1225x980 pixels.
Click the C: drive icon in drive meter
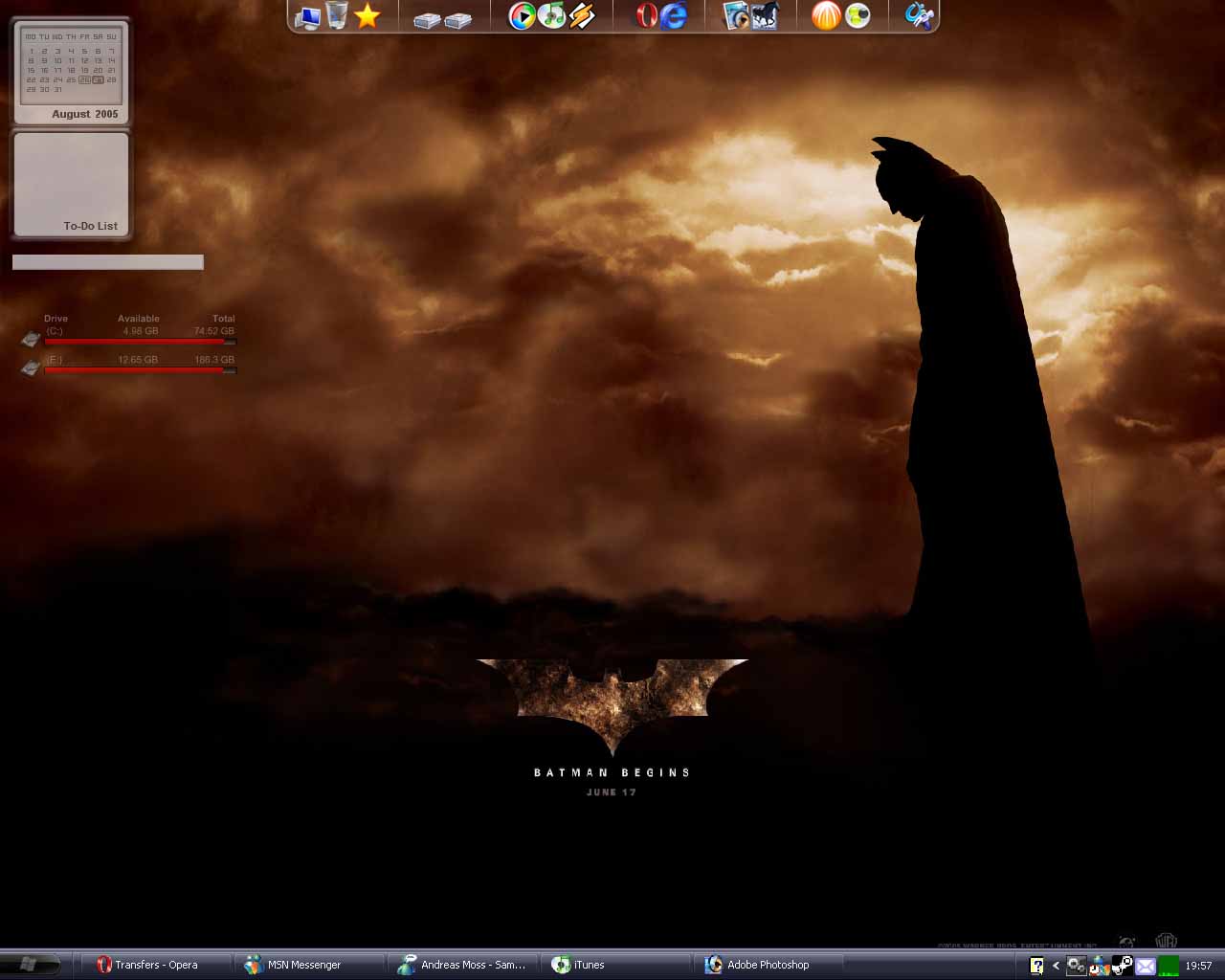[x=31, y=338]
